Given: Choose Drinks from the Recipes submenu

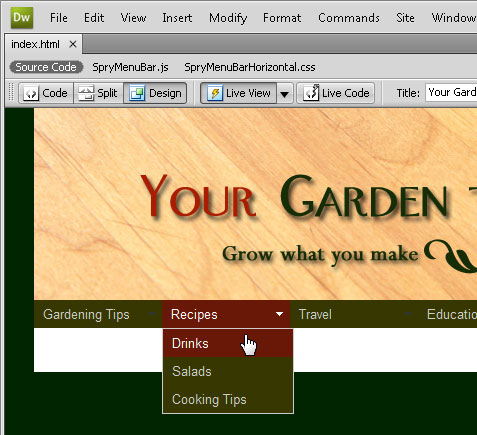Looking at the screenshot, I should (x=228, y=343).
